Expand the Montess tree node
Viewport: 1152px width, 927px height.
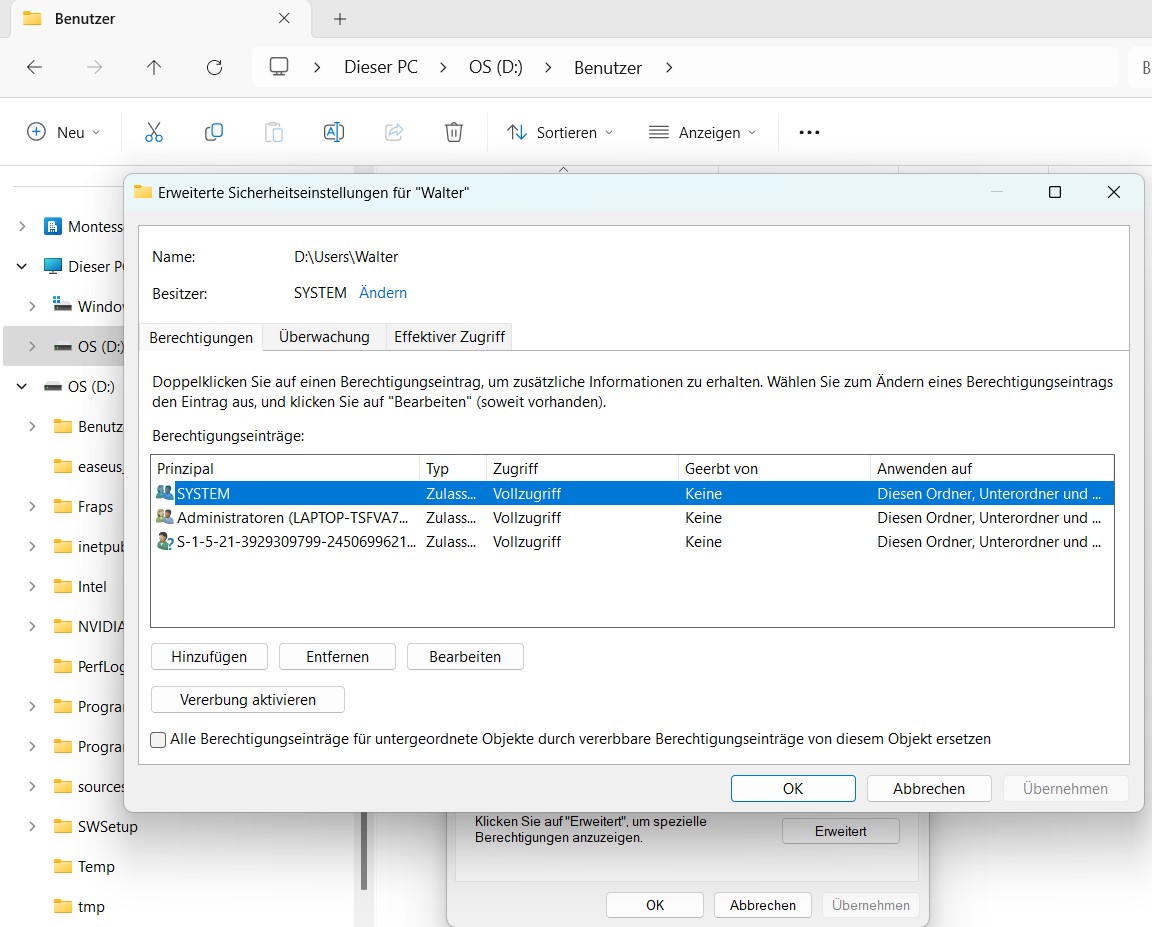click(22, 226)
